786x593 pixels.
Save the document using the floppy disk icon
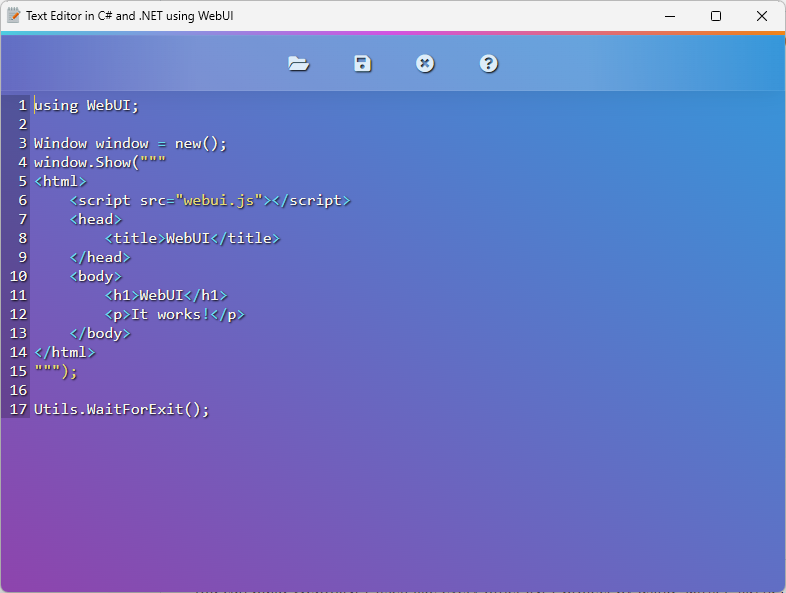tap(362, 64)
